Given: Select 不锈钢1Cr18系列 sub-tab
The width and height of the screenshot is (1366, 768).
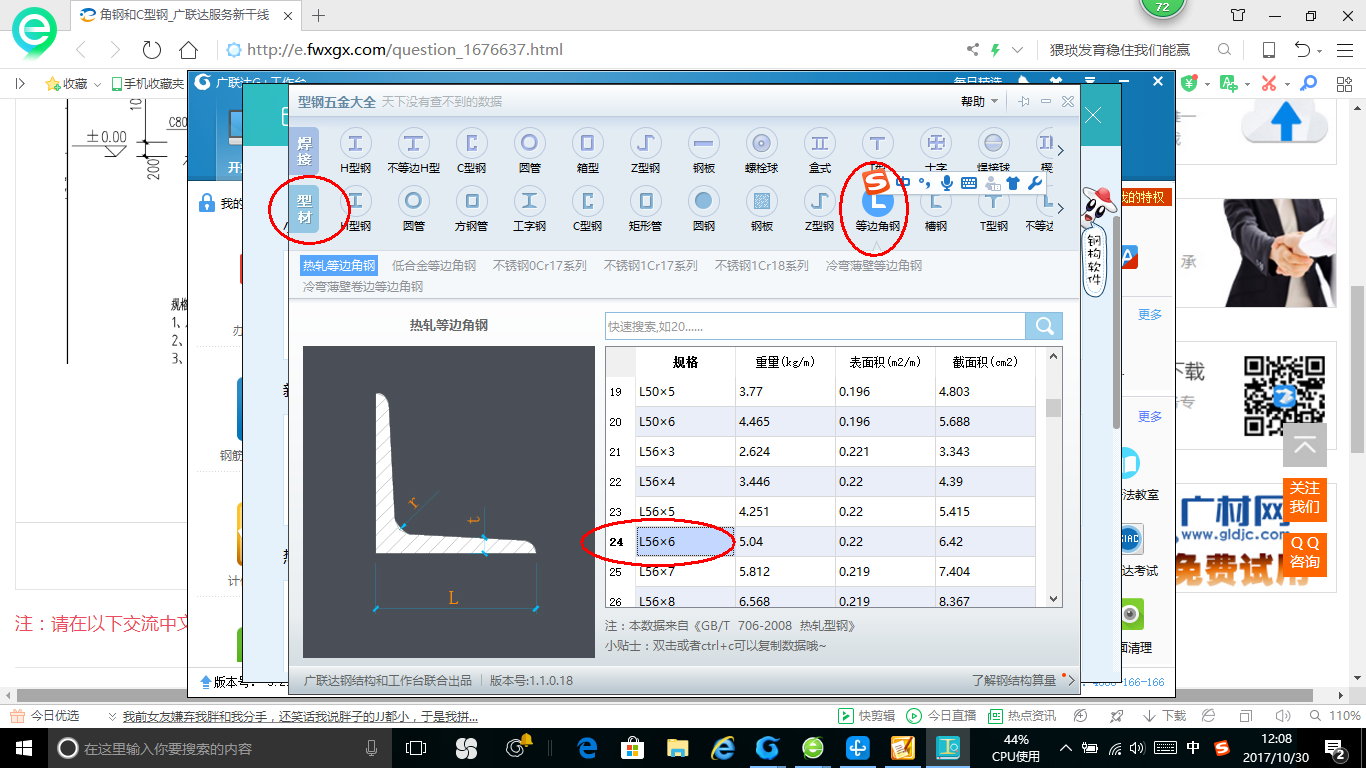Looking at the screenshot, I should click(x=761, y=266).
